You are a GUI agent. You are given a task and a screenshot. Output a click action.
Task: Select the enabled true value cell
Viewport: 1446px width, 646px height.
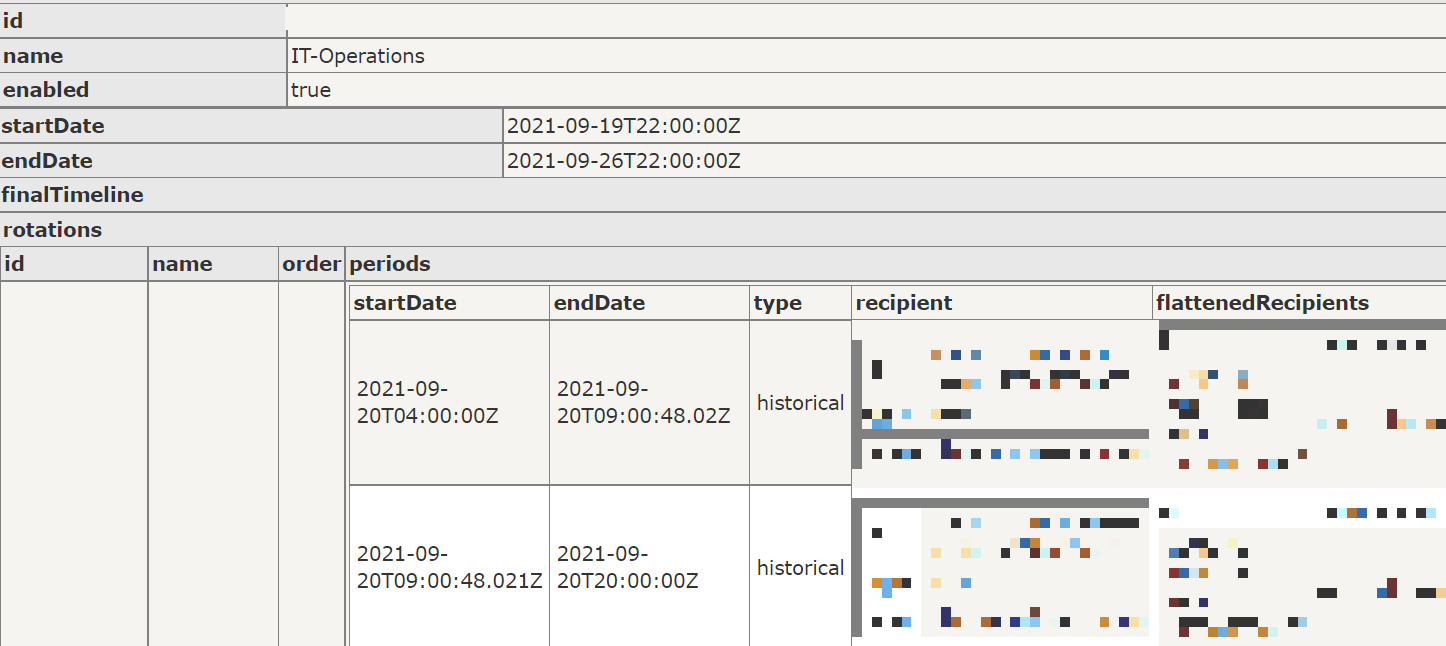866,90
